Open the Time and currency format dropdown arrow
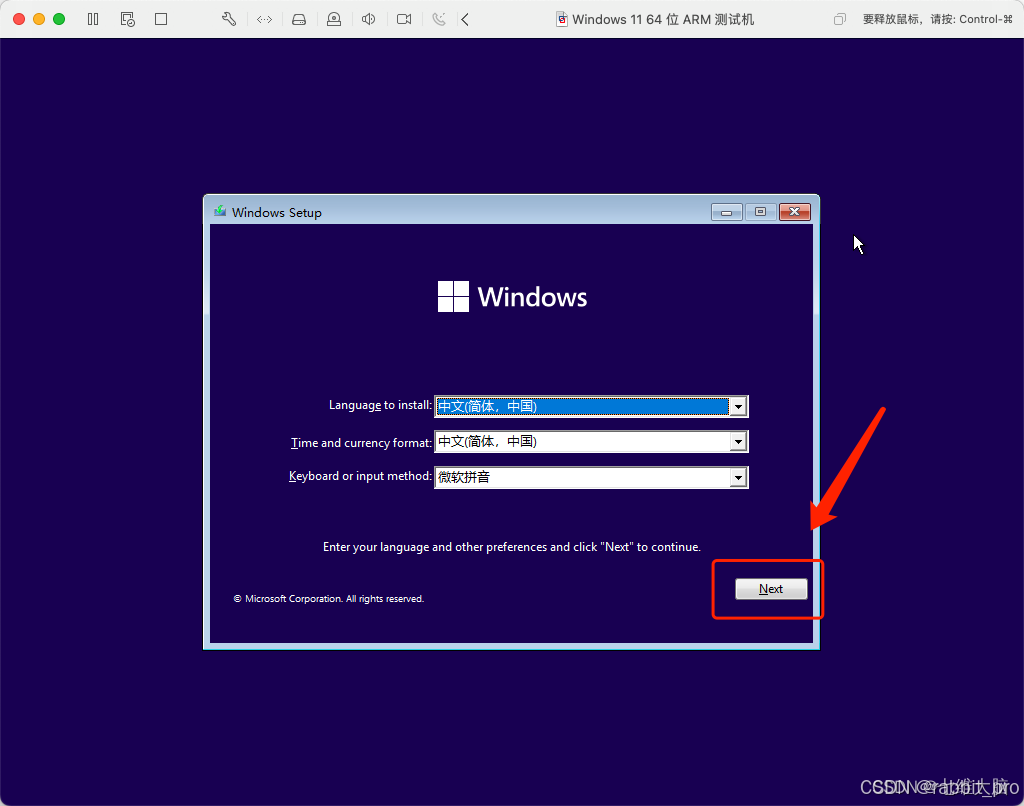 [x=738, y=442]
